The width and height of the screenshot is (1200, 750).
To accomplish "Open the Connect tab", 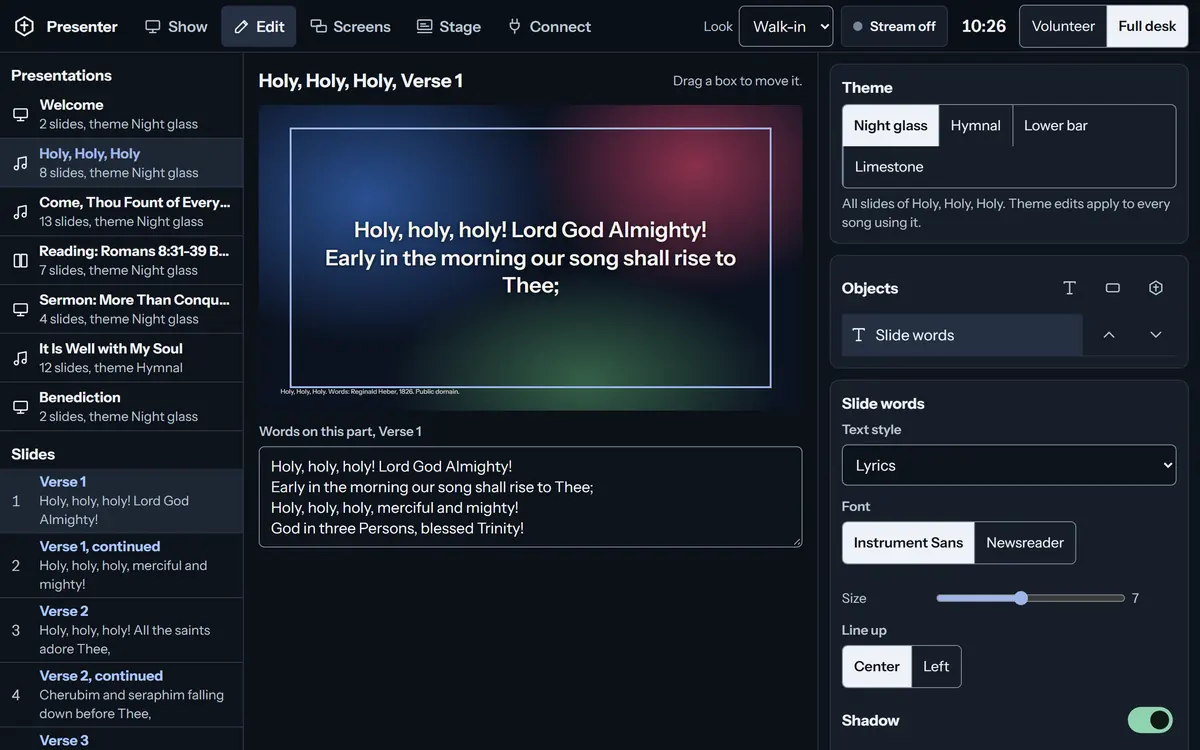I will click(549, 27).
